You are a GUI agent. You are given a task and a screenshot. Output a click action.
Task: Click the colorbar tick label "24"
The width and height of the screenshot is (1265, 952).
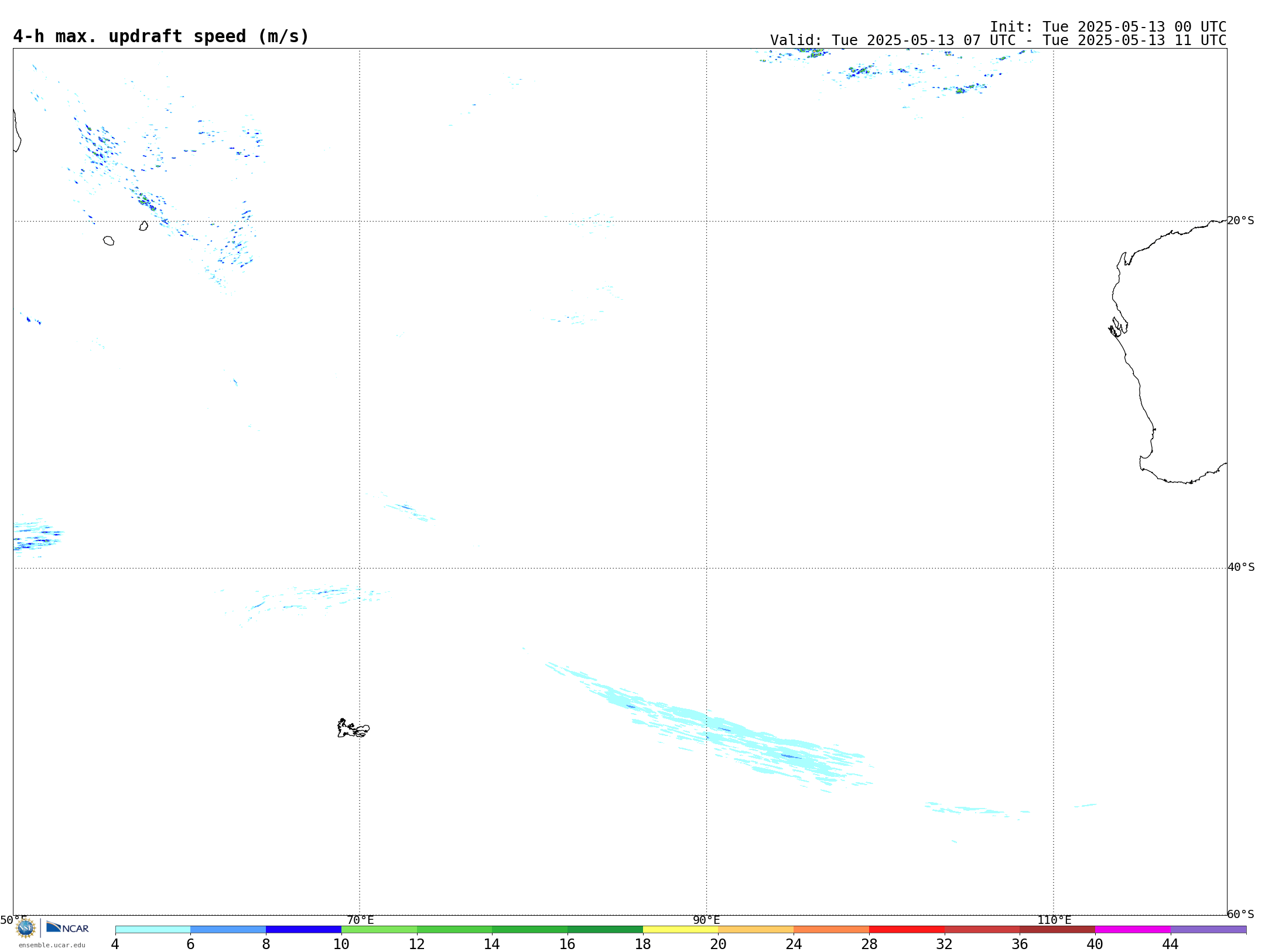click(794, 944)
